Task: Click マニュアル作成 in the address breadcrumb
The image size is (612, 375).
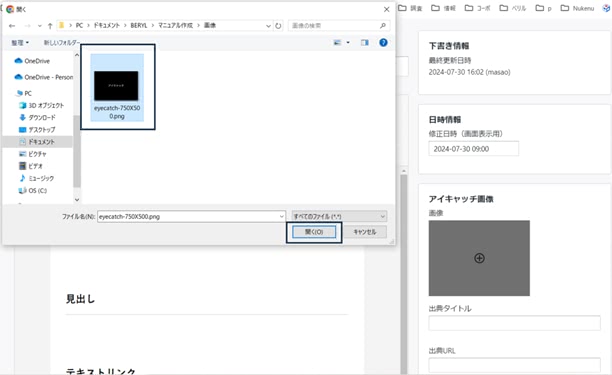Action: tap(175, 25)
